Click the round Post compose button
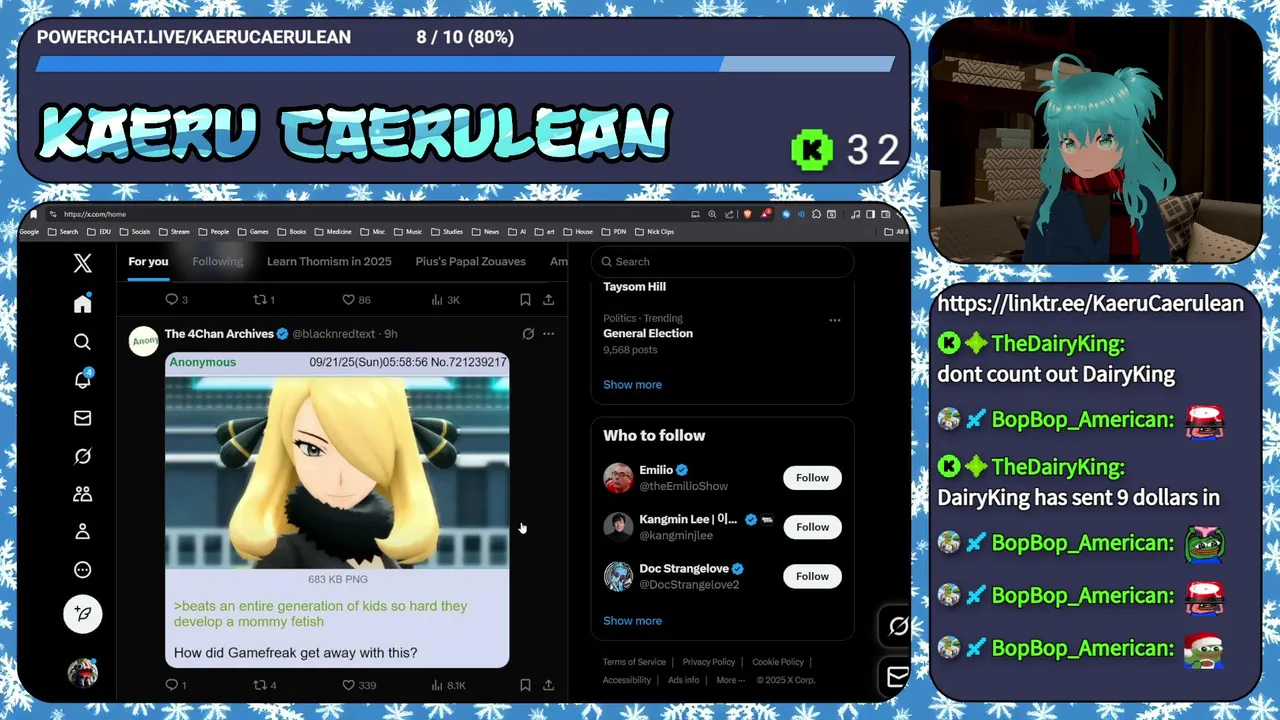The height and width of the screenshot is (720, 1280). tap(83, 614)
